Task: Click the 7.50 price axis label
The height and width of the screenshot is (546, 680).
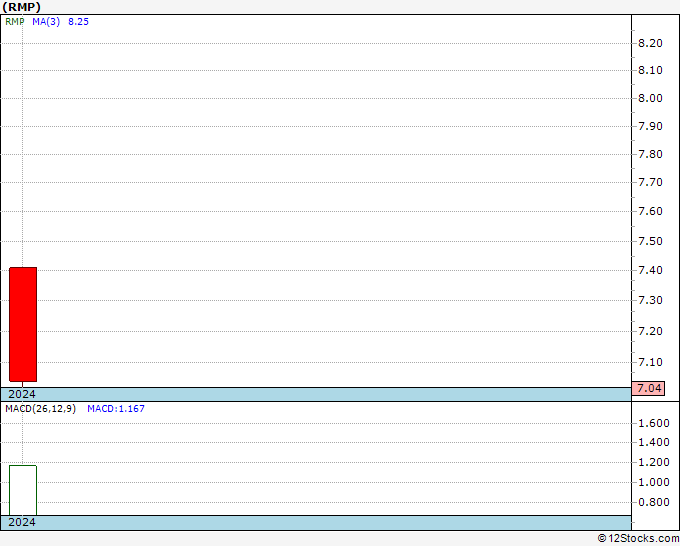Action: pos(650,241)
